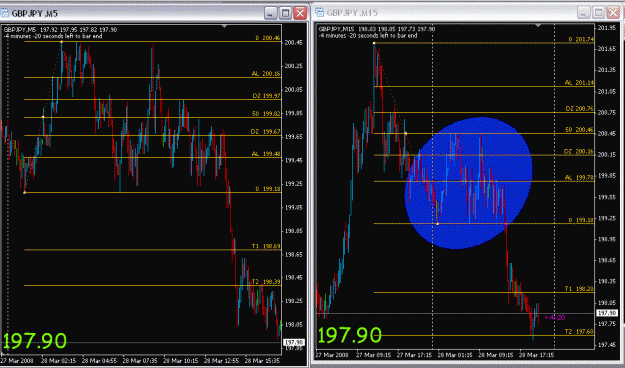Click the '28 Mar 15:35' time label in M5 chart
The height and width of the screenshot is (368, 625).
click(x=262, y=361)
